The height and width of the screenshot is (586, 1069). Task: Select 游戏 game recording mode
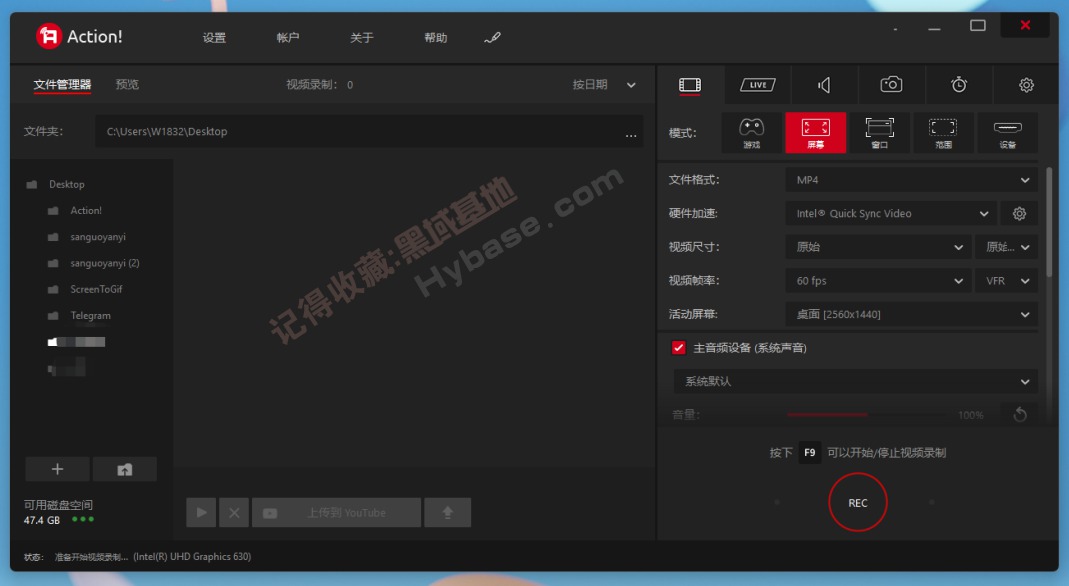751,133
